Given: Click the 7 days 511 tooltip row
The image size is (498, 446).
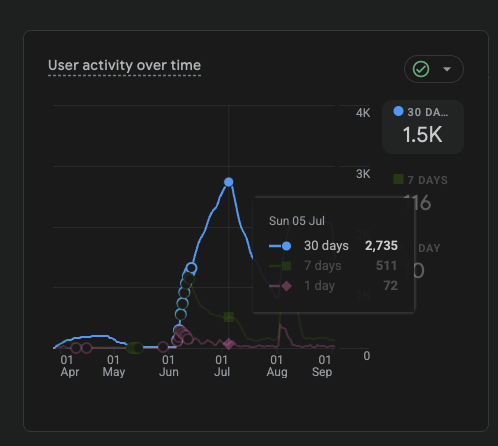Looking at the screenshot, I should [x=333, y=266].
